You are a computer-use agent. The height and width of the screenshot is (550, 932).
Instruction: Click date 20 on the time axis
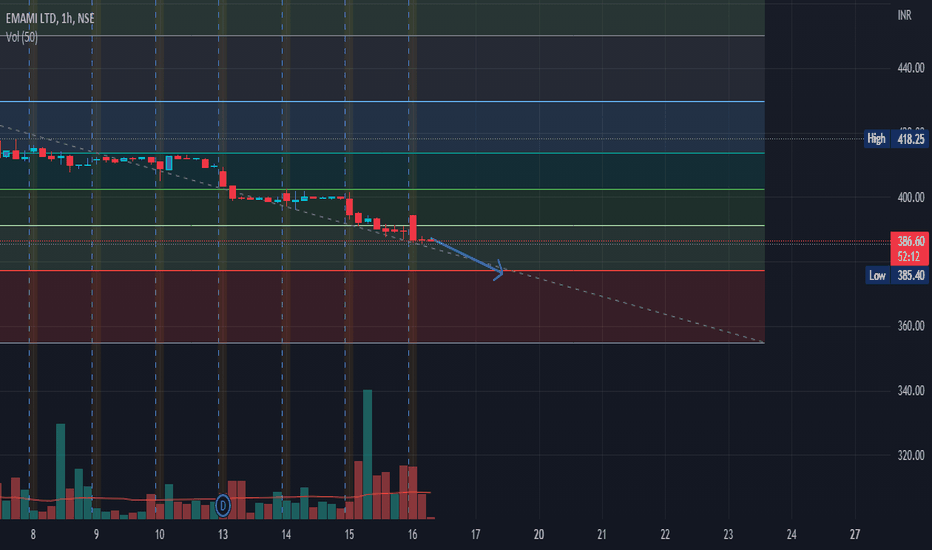tap(539, 535)
